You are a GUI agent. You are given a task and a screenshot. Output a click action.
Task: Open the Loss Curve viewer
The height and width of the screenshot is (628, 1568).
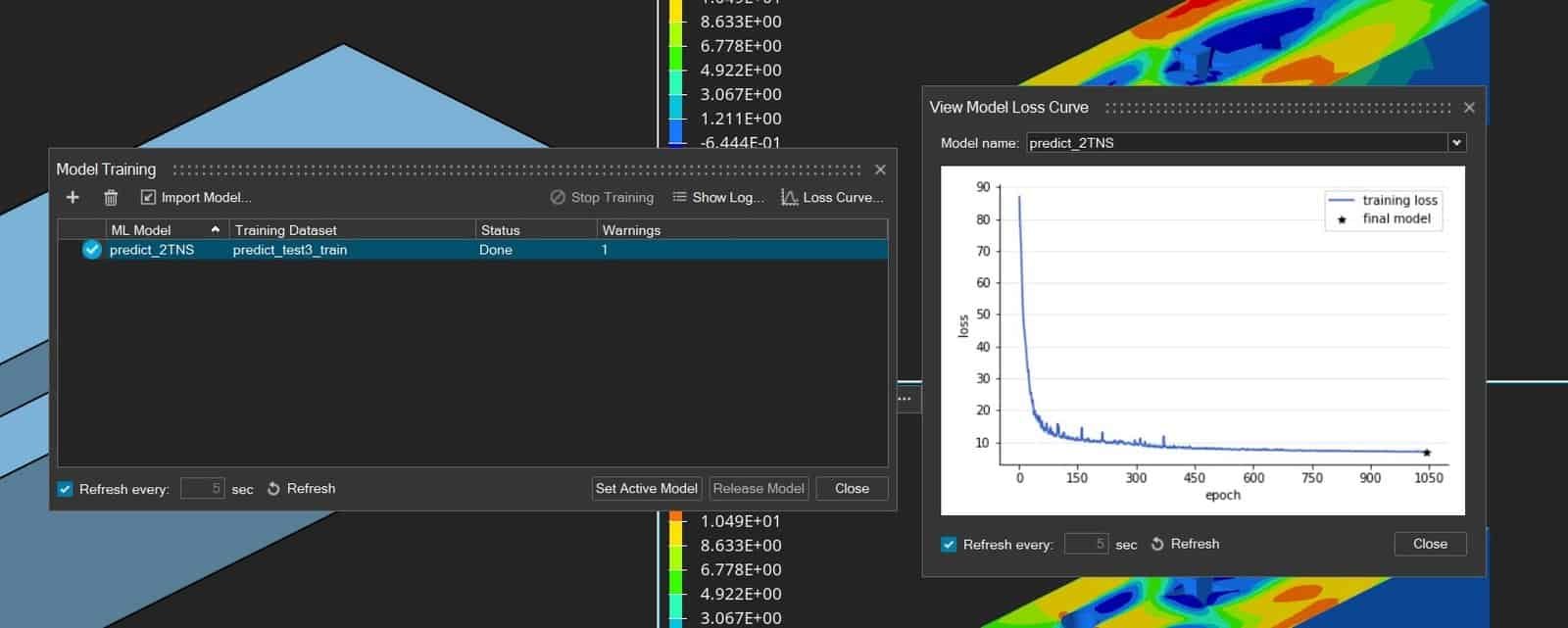pyautogui.click(x=832, y=197)
